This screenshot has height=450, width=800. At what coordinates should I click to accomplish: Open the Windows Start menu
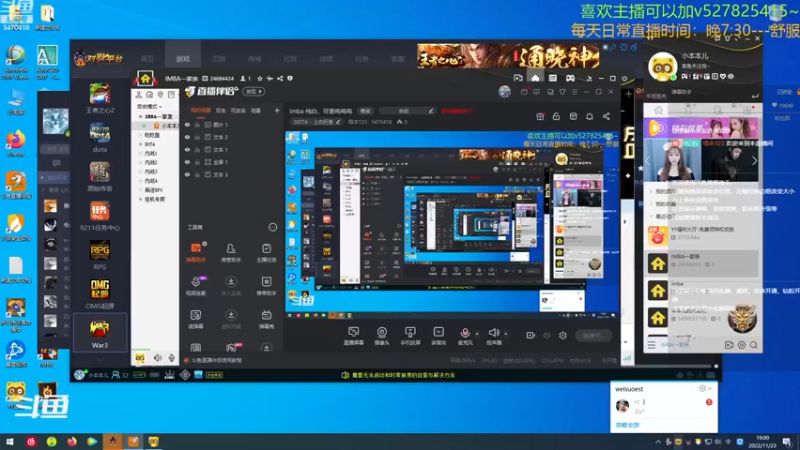[x=10, y=441]
